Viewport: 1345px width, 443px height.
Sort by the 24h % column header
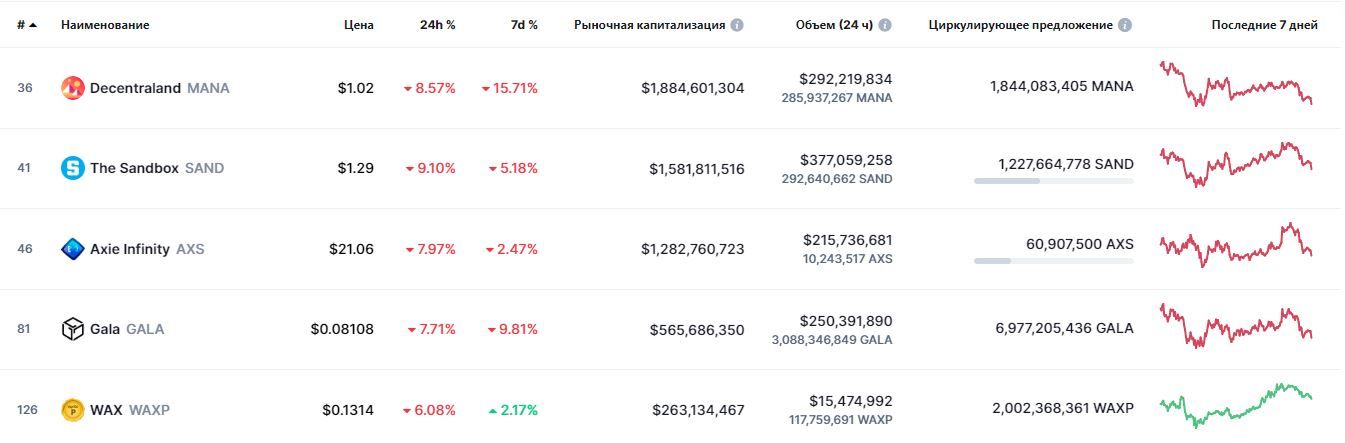437,25
